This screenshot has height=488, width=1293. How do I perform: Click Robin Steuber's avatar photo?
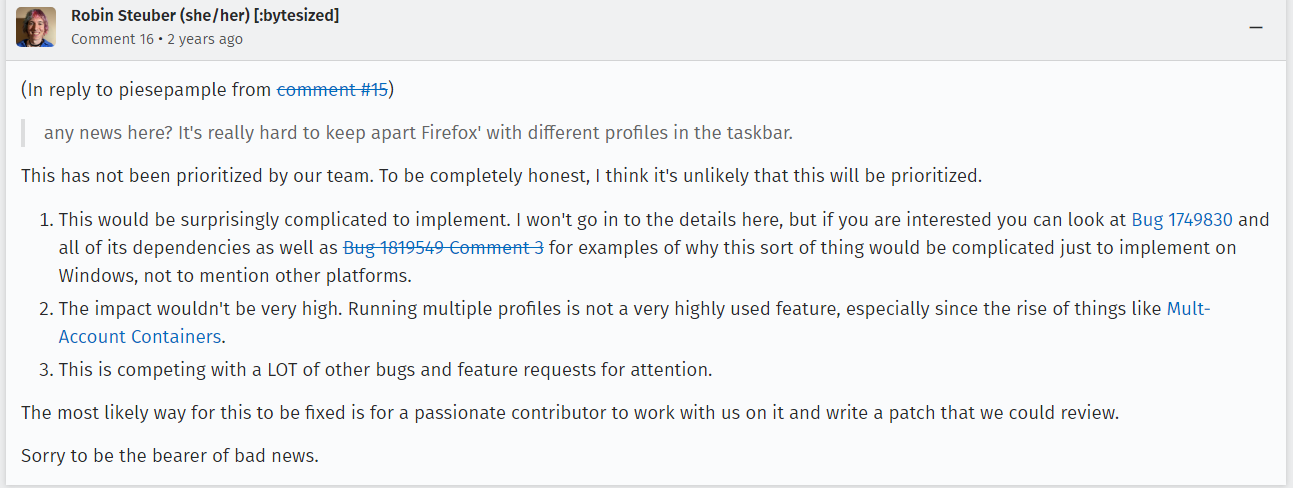35,27
